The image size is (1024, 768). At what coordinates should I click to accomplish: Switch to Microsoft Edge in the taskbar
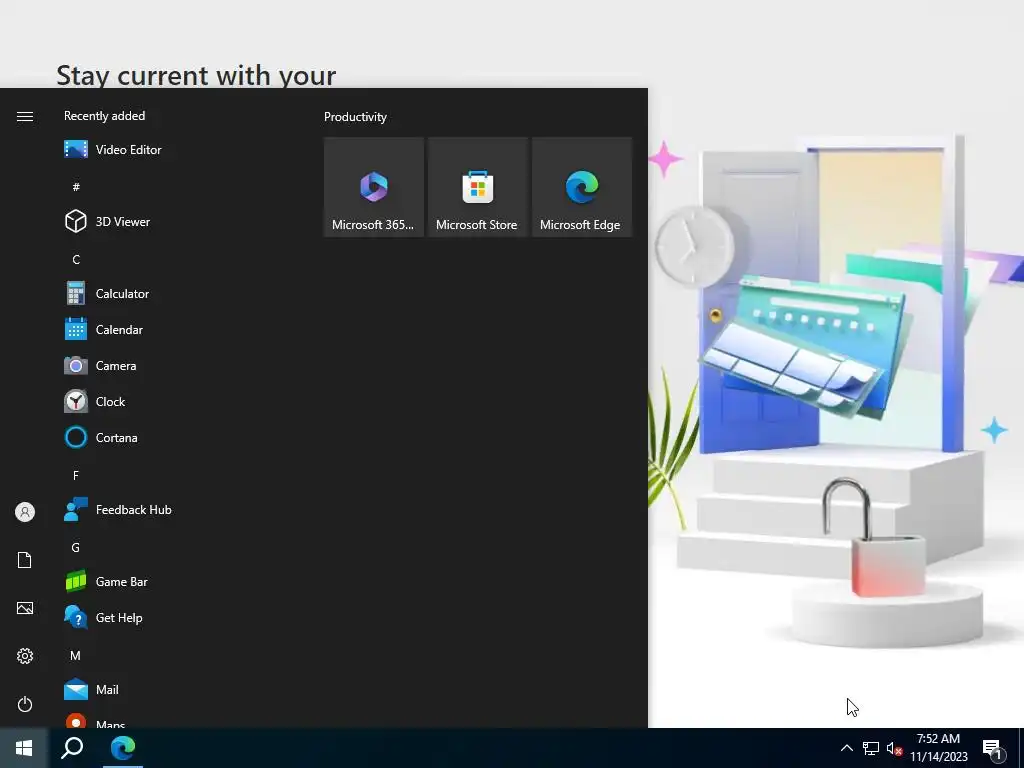[x=123, y=748]
